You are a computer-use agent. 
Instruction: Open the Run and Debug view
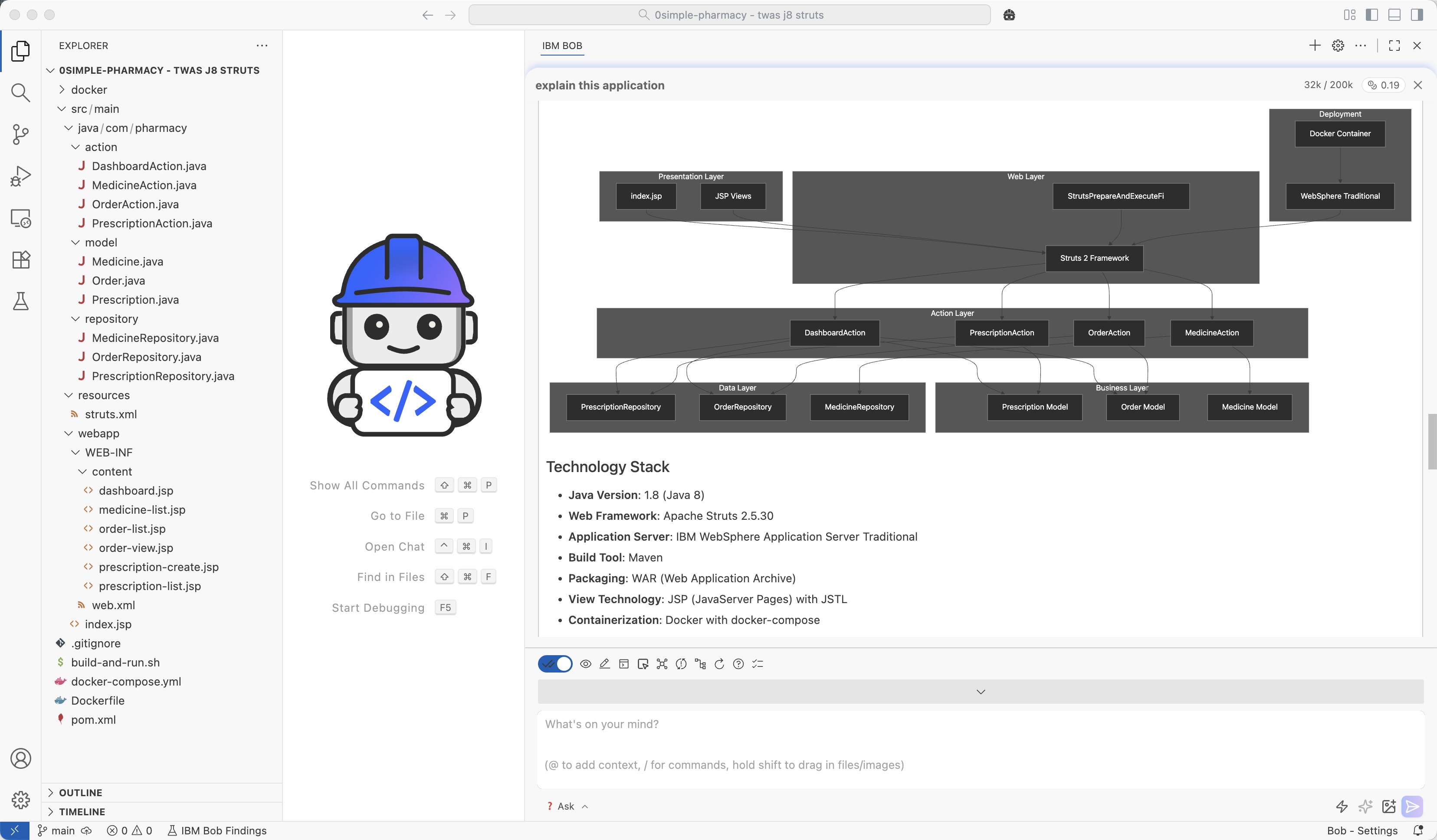(20, 176)
